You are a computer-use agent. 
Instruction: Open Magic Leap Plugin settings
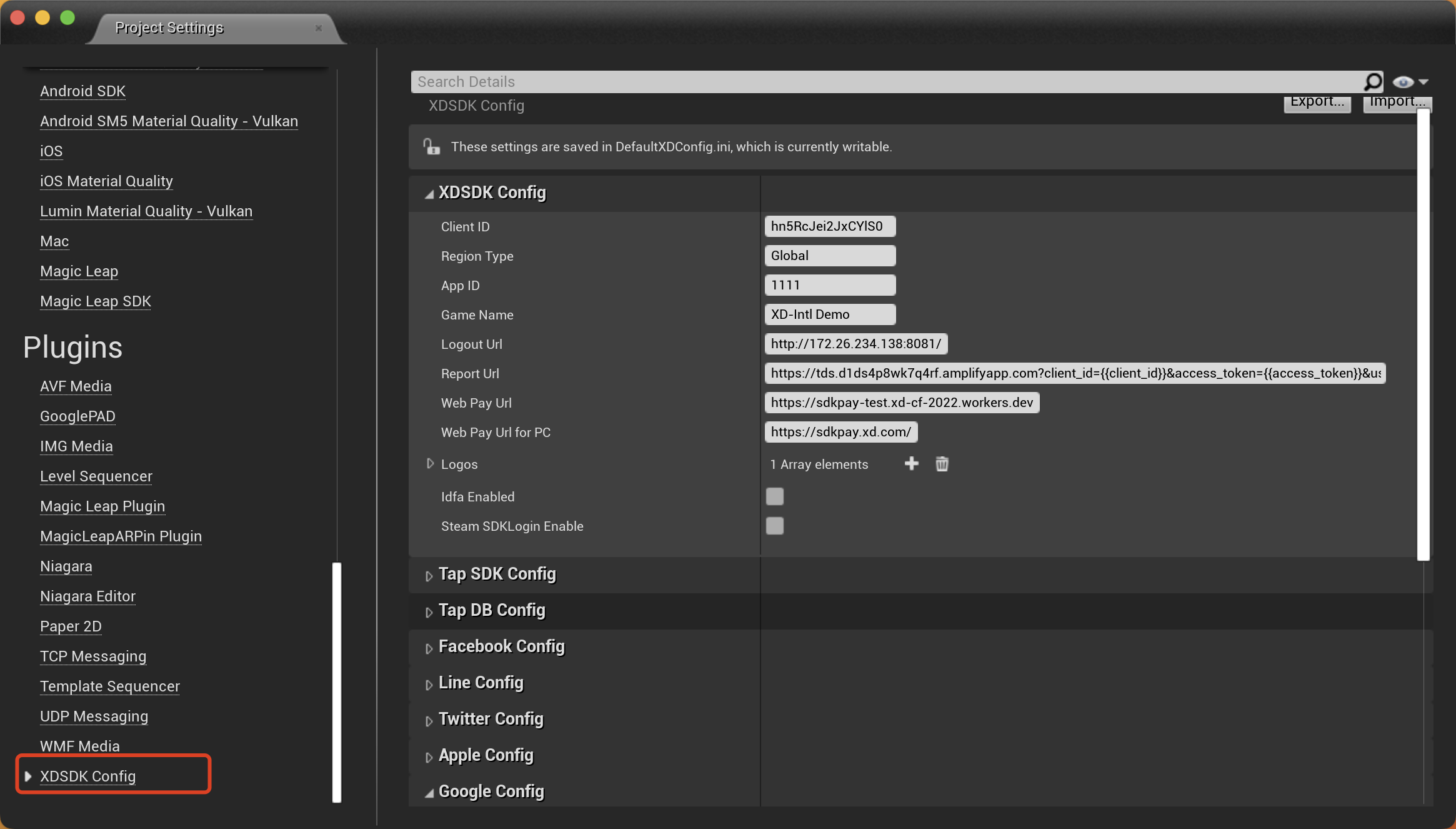click(x=102, y=506)
